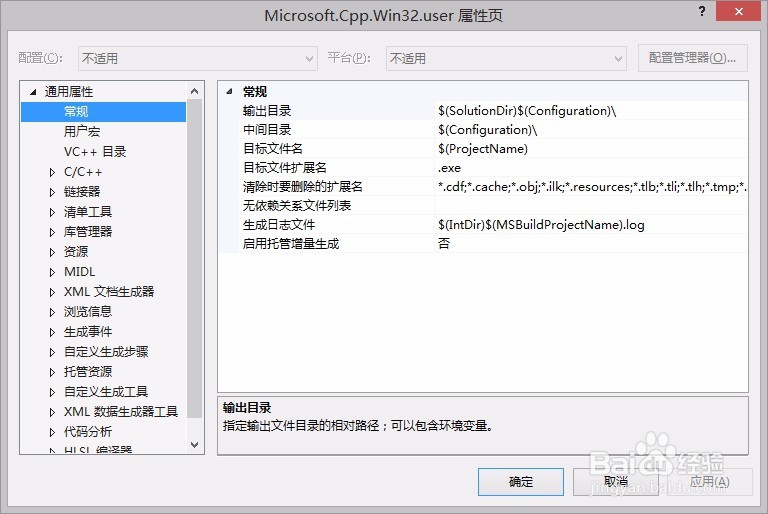The image size is (768, 514).
Task: Expand the MIDL node arrow
Action: coord(52,272)
